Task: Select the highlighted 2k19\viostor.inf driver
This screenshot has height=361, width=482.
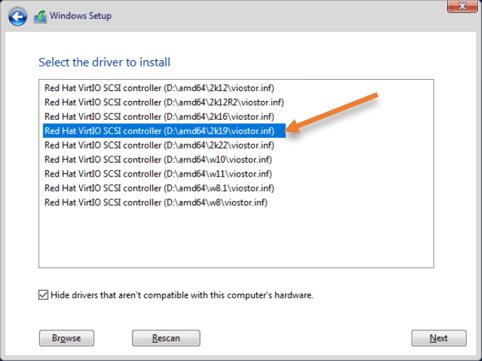Action: (x=164, y=131)
